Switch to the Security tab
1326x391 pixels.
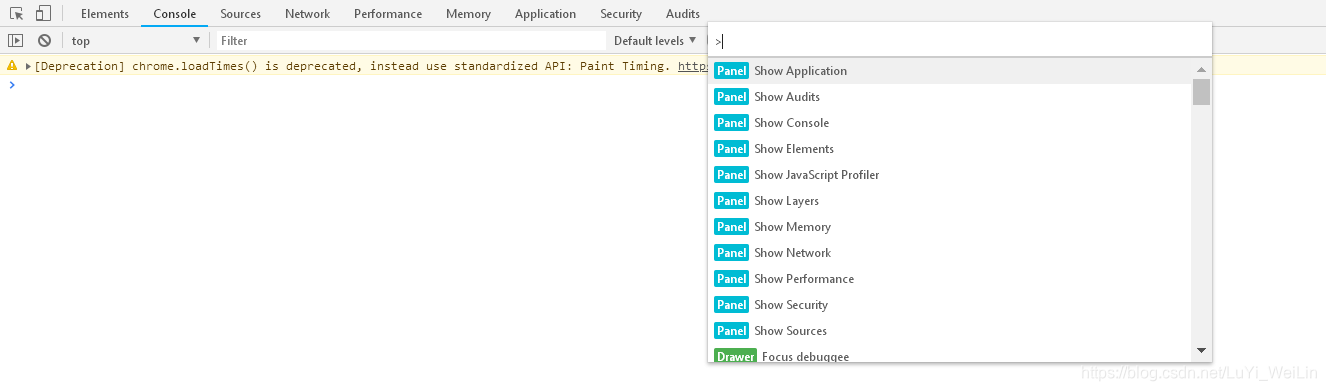621,14
